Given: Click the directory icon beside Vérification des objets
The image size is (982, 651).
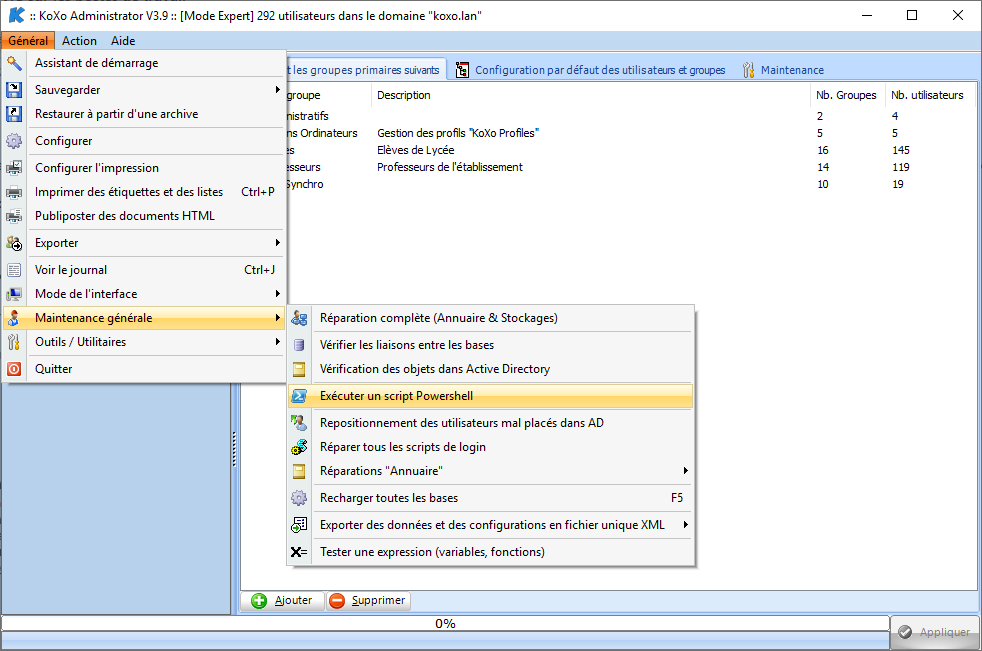Looking at the screenshot, I should 299,369.
